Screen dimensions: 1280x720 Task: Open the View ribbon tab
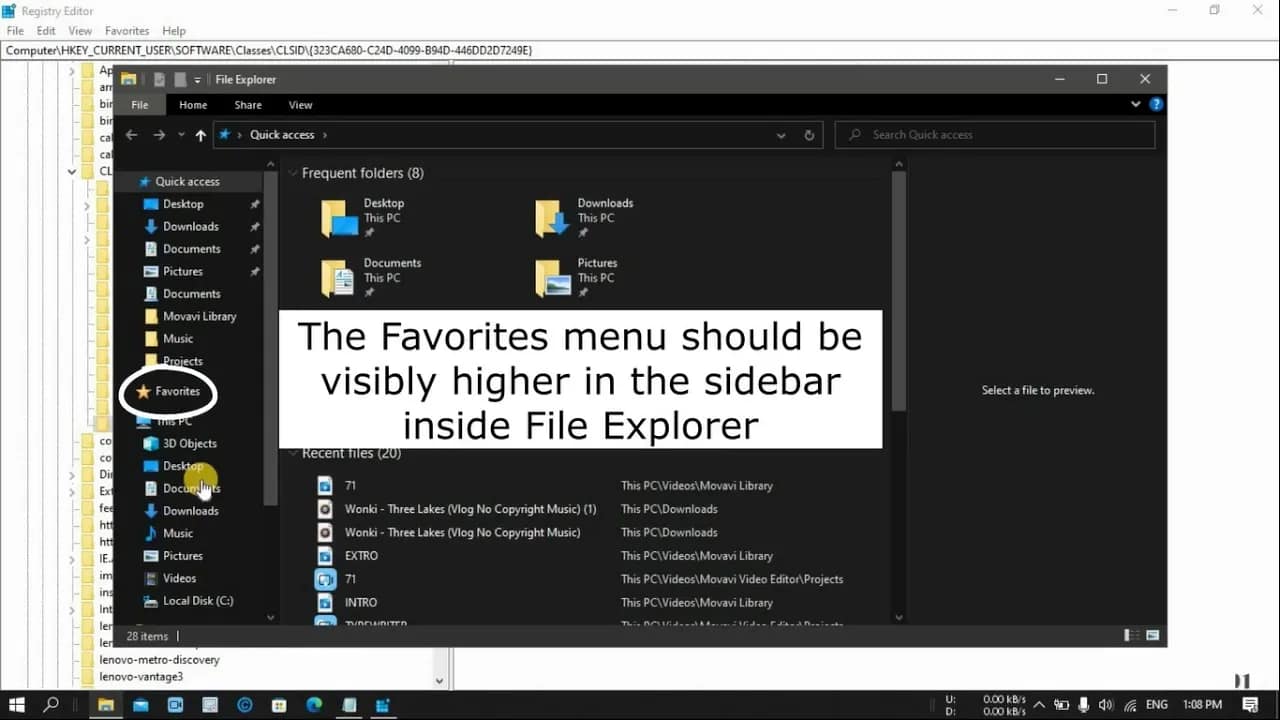[x=300, y=105]
